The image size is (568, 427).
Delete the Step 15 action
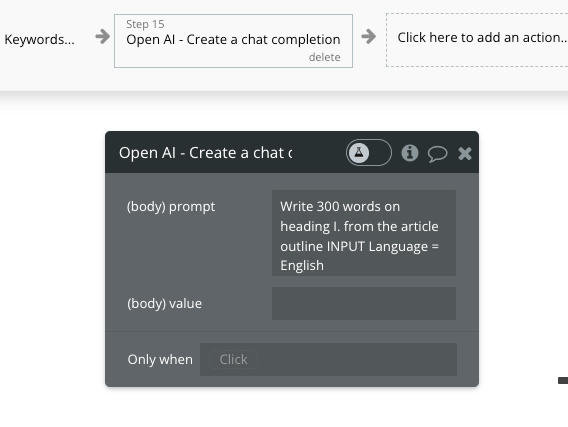[x=324, y=57]
